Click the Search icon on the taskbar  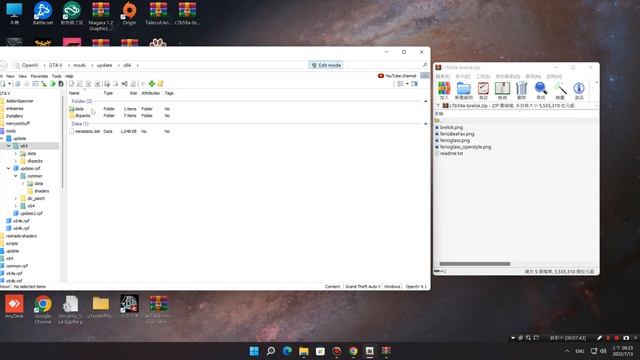(271, 351)
